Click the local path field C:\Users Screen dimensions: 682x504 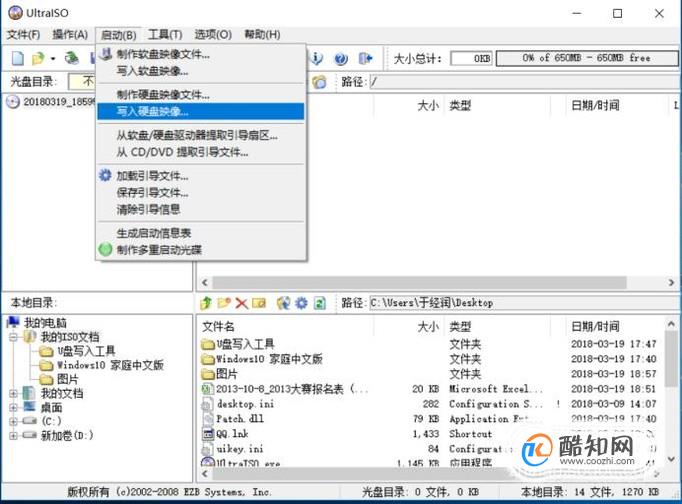(x=525, y=303)
